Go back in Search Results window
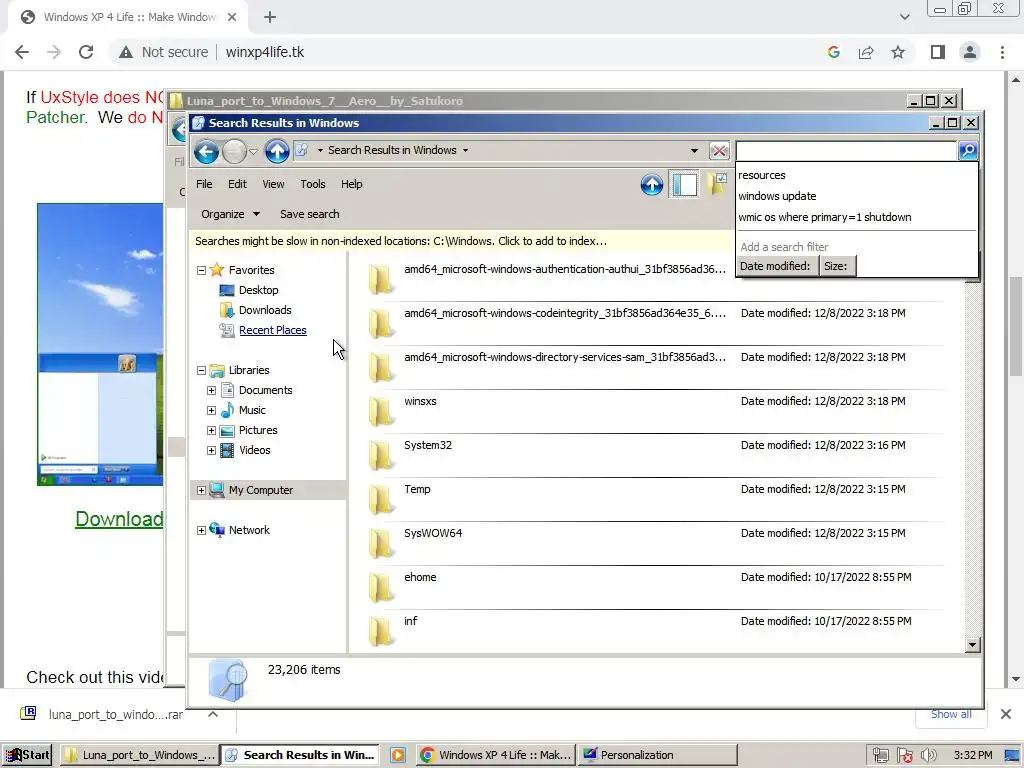The width and height of the screenshot is (1024, 768). pos(206,152)
